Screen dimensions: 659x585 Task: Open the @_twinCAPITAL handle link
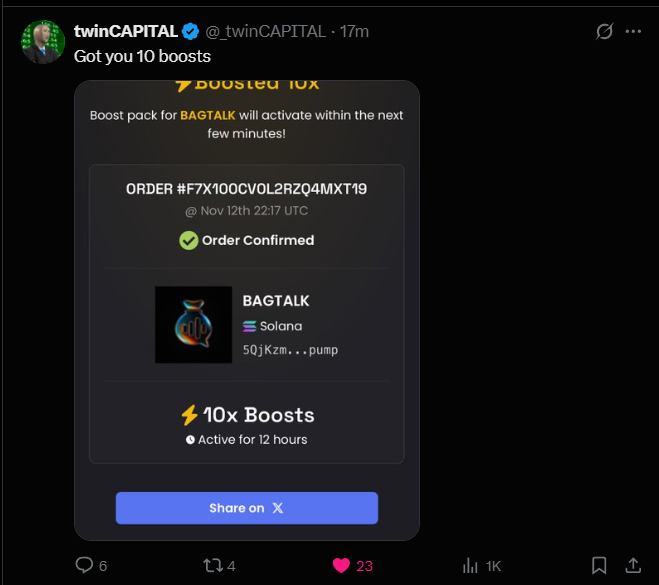click(266, 31)
